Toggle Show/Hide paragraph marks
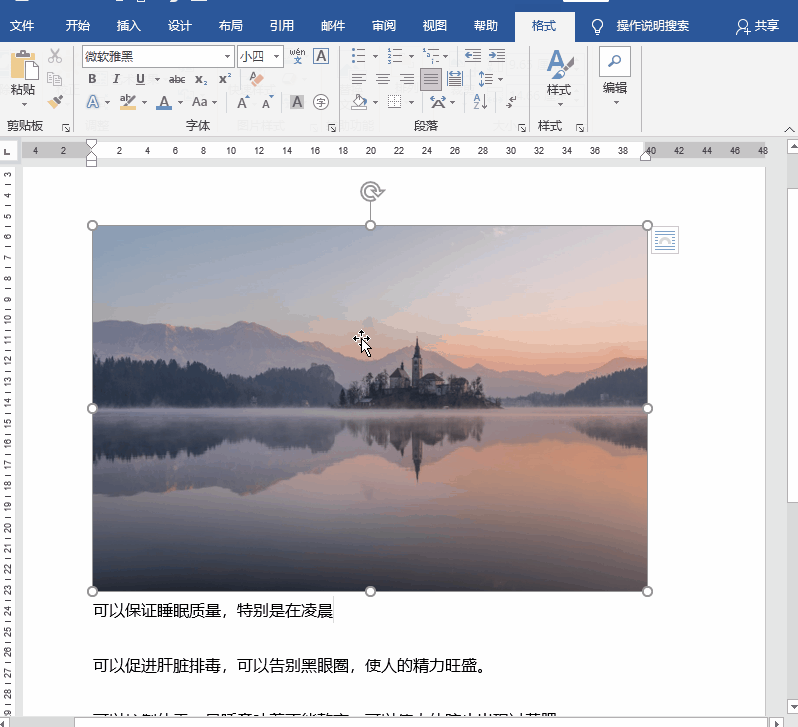The width and height of the screenshot is (798, 727). (511, 102)
